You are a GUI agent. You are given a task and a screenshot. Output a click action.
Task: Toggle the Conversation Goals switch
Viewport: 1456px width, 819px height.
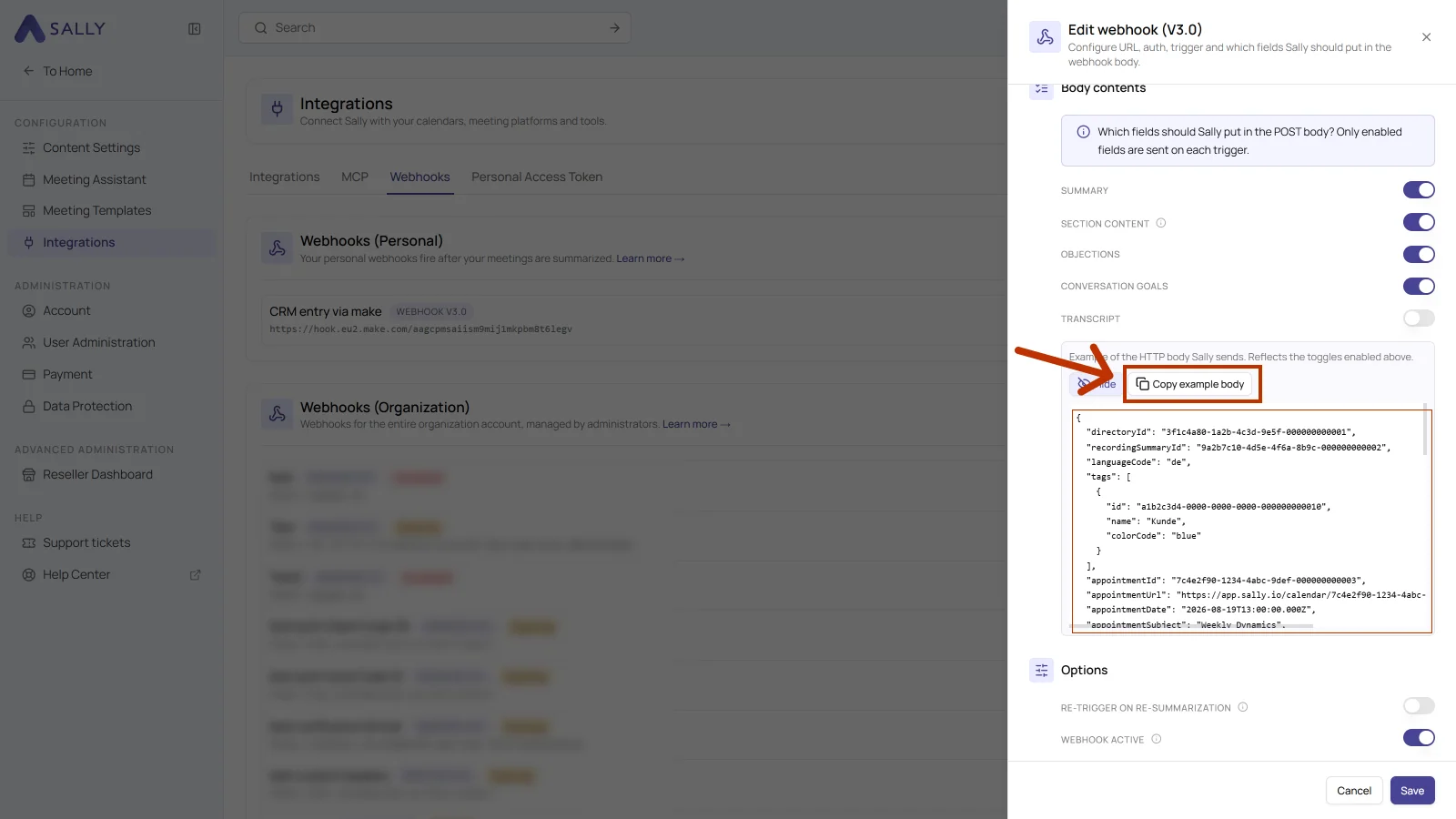(1419, 286)
